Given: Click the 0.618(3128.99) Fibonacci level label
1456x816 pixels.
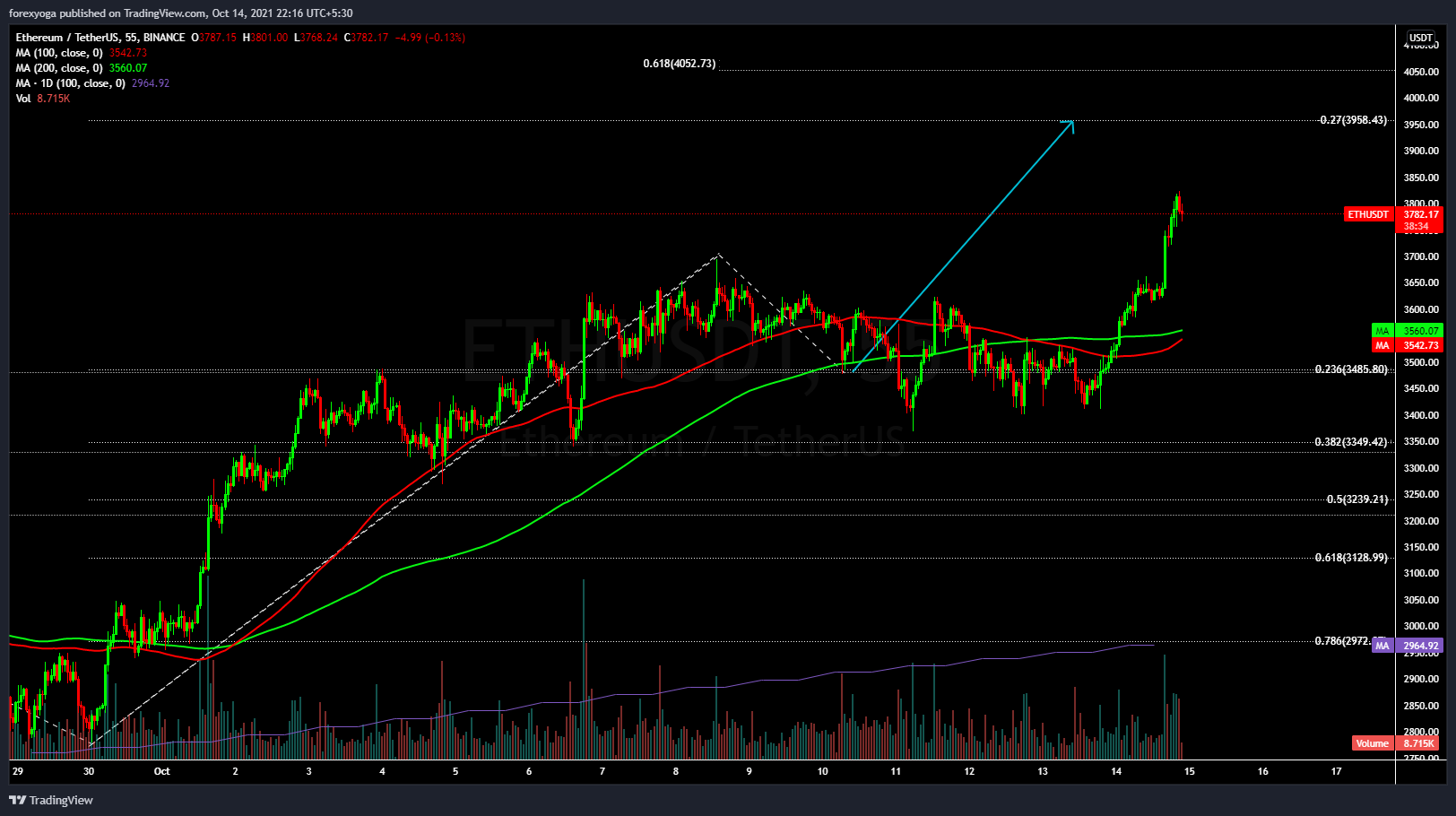Looking at the screenshot, I should tap(1351, 558).
